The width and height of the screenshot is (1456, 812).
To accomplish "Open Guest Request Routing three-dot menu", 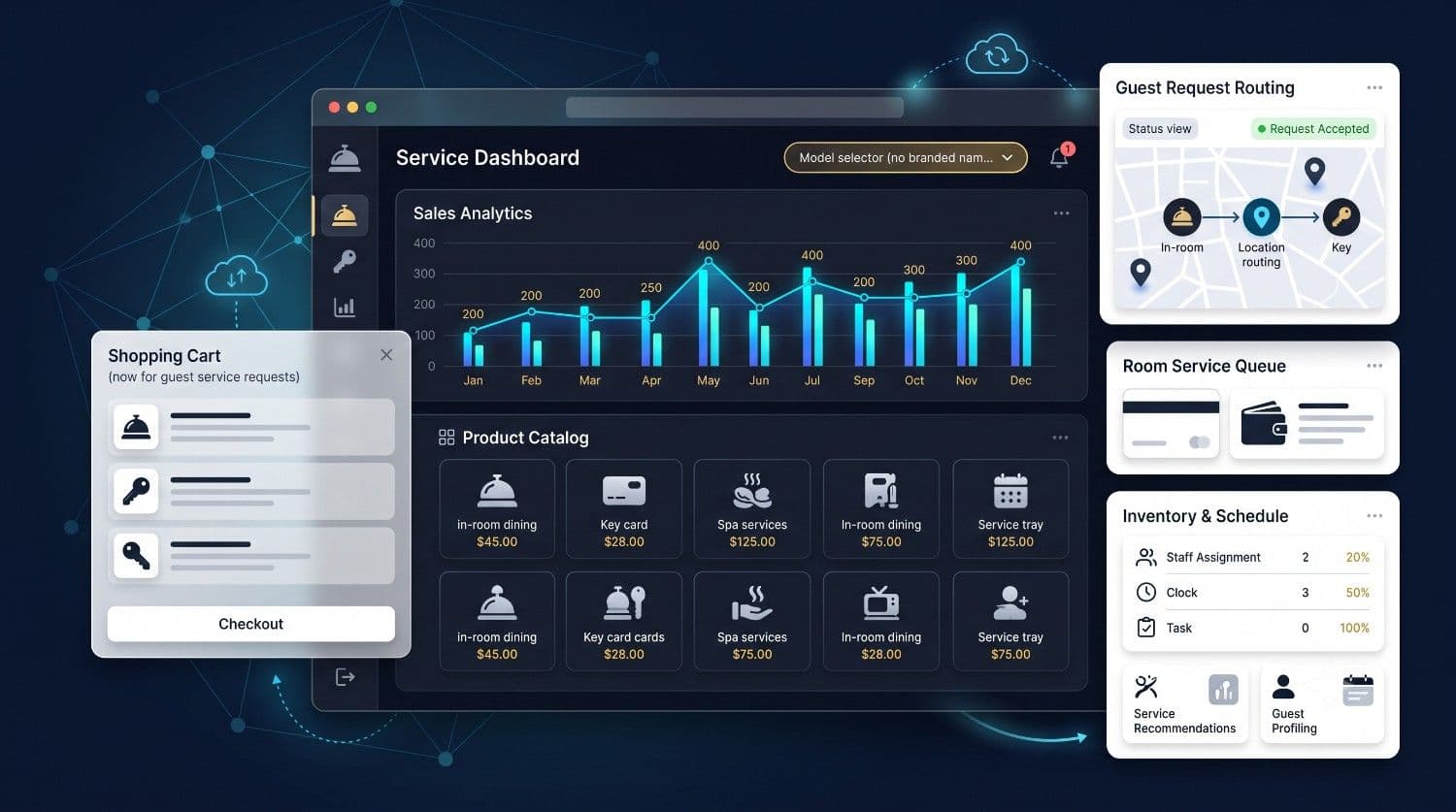I will tap(1374, 87).
